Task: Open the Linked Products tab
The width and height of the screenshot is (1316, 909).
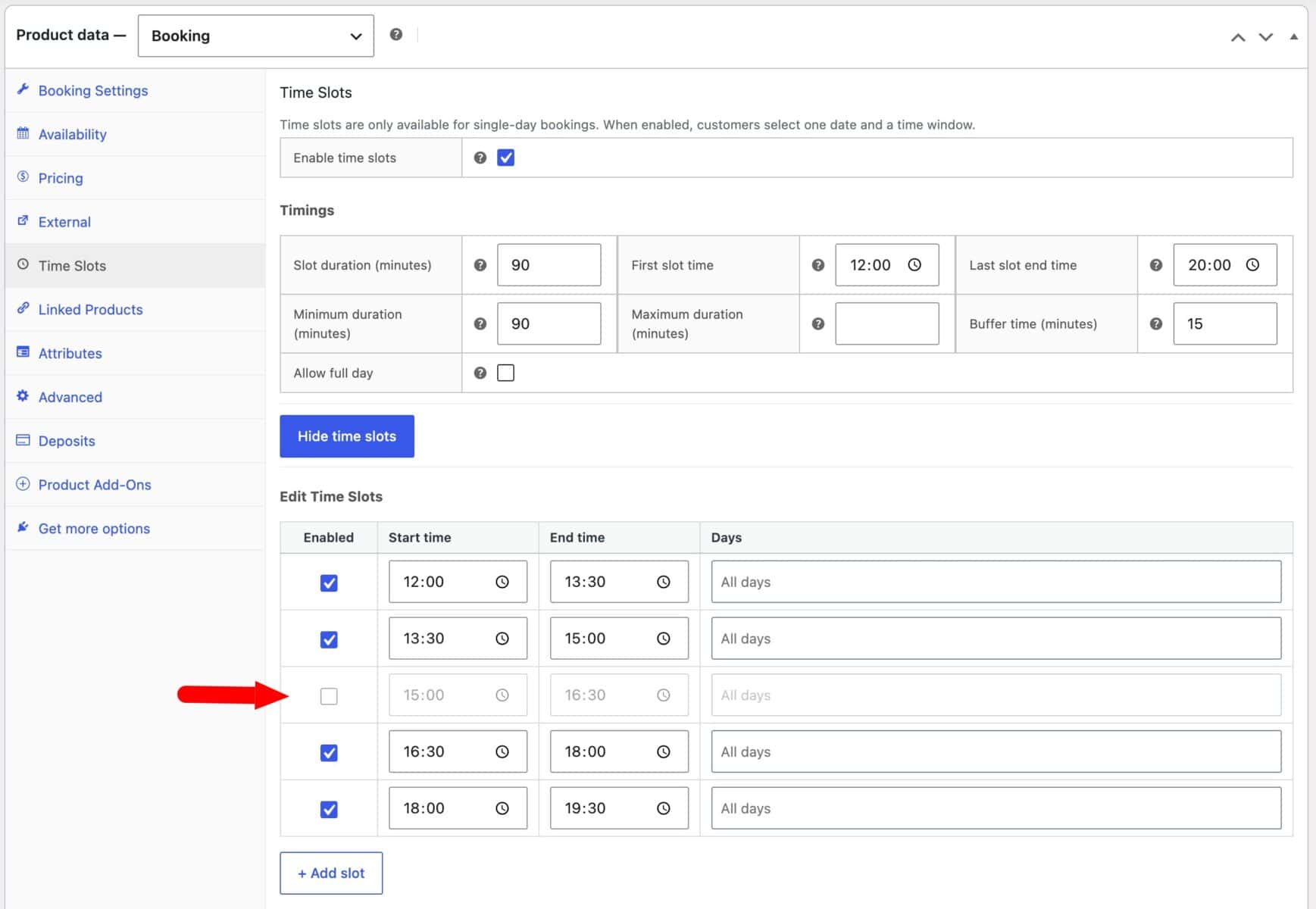Action: 135,309
